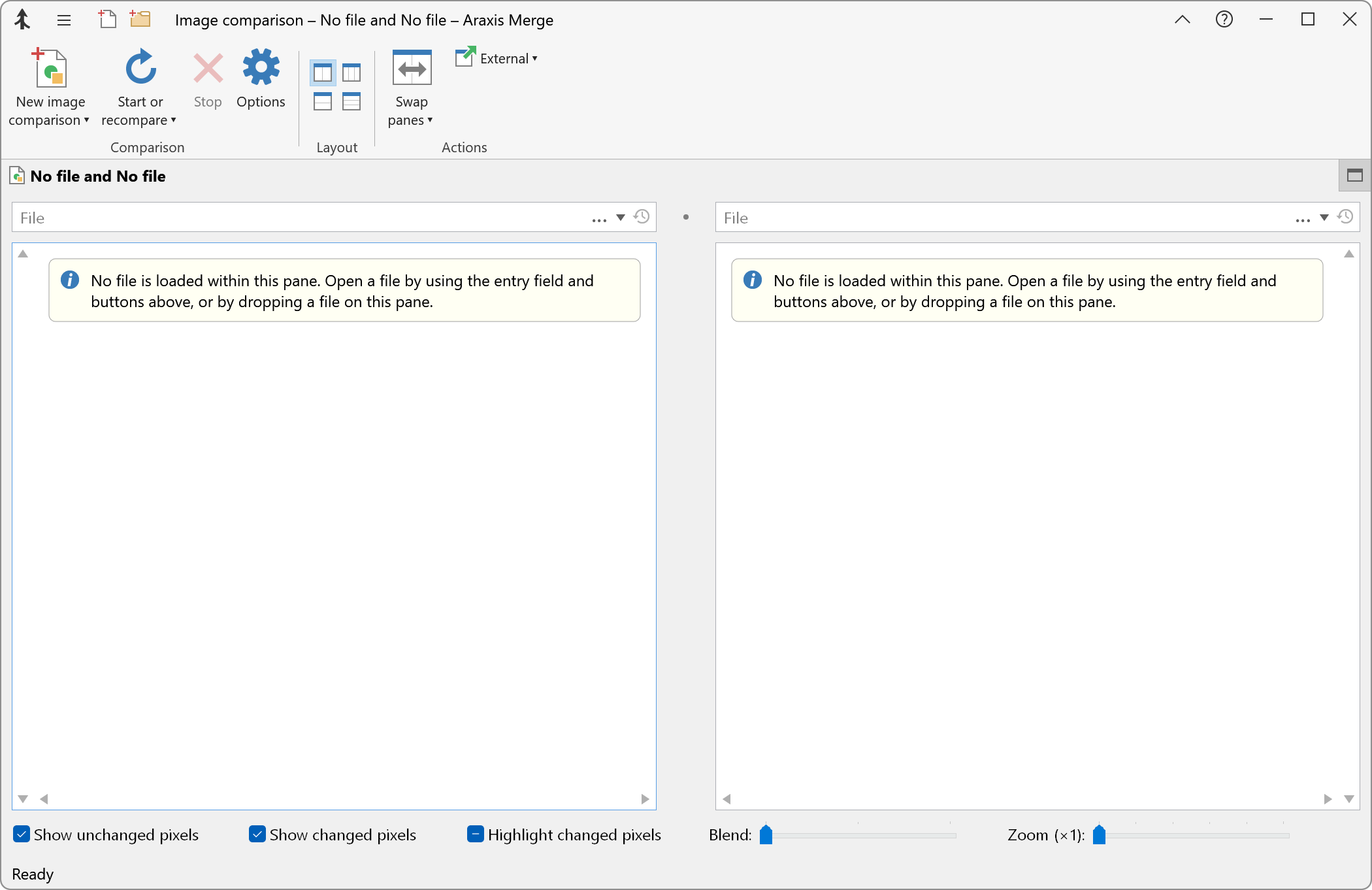
Task: Open Help using the question mark
Action: tap(1224, 20)
